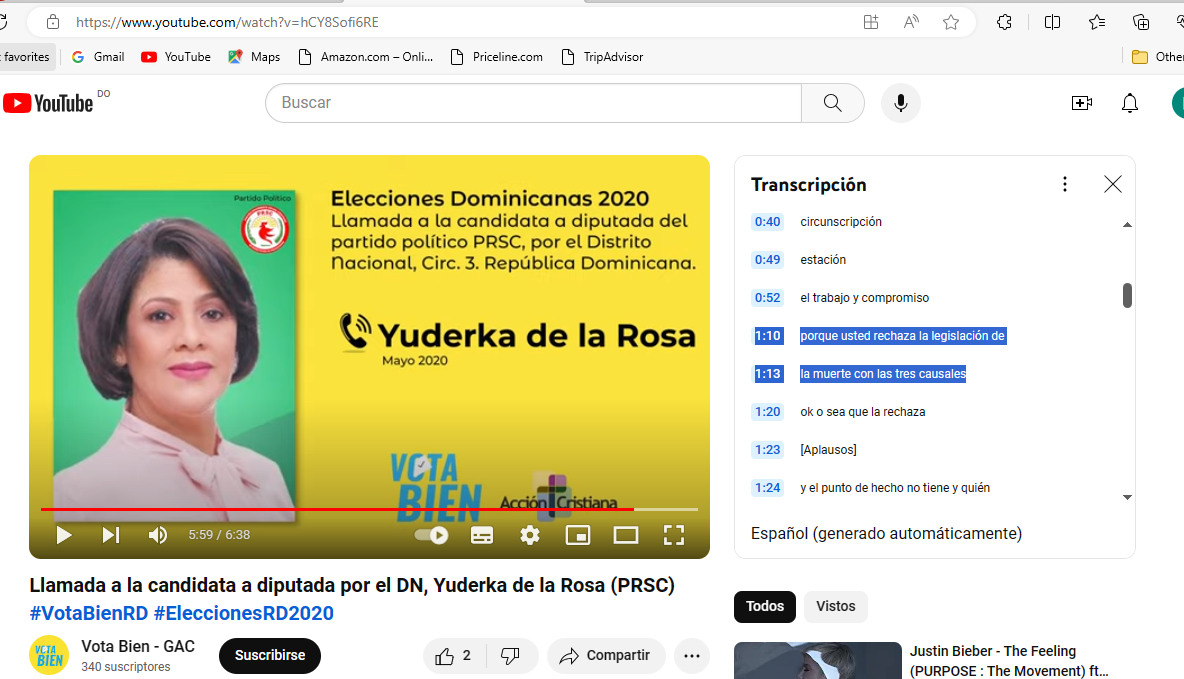Open Collections icon

(x=1141, y=22)
